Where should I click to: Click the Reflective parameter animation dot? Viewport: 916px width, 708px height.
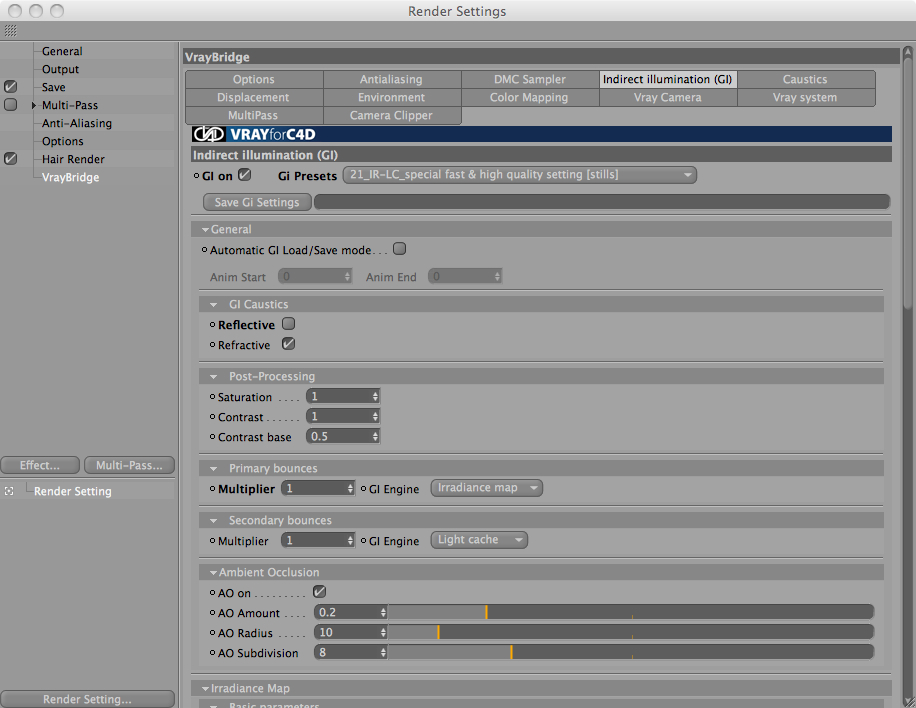(213, 325)
